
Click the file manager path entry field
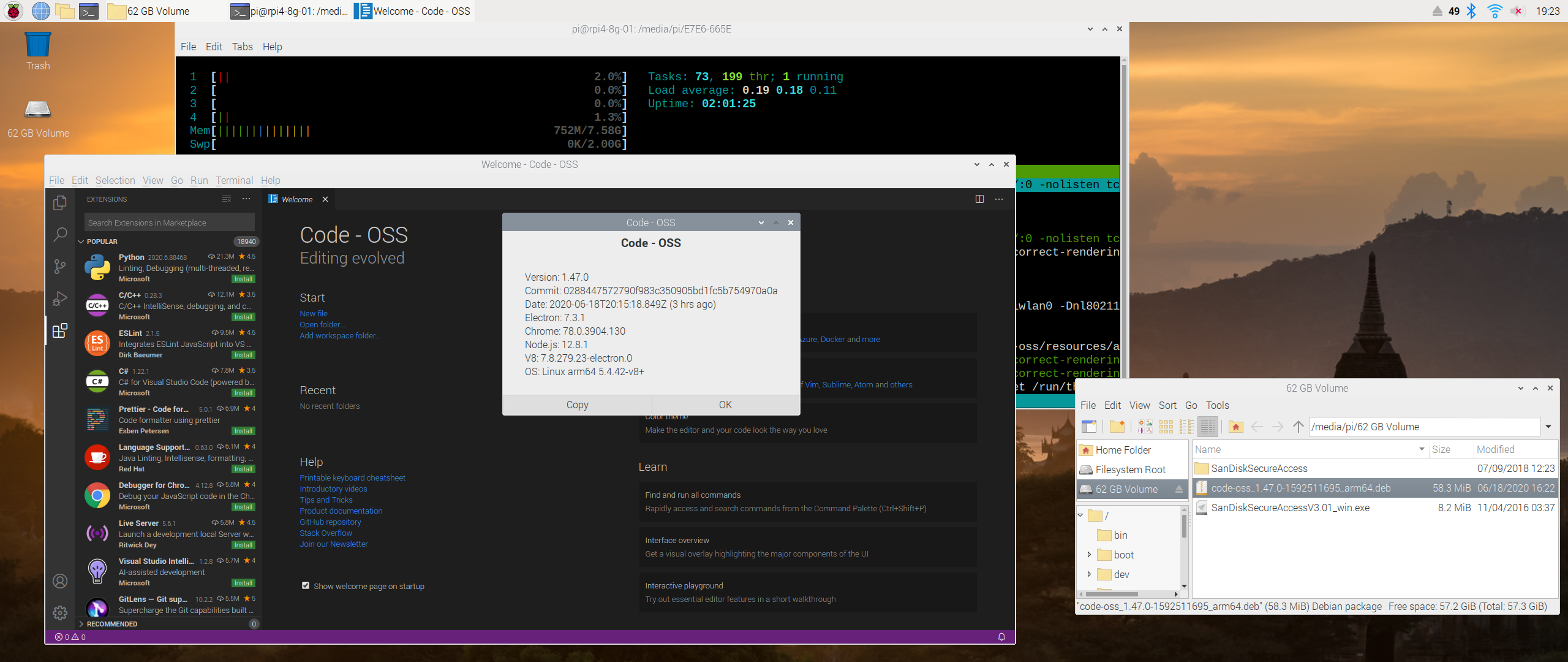point(1424,427)
